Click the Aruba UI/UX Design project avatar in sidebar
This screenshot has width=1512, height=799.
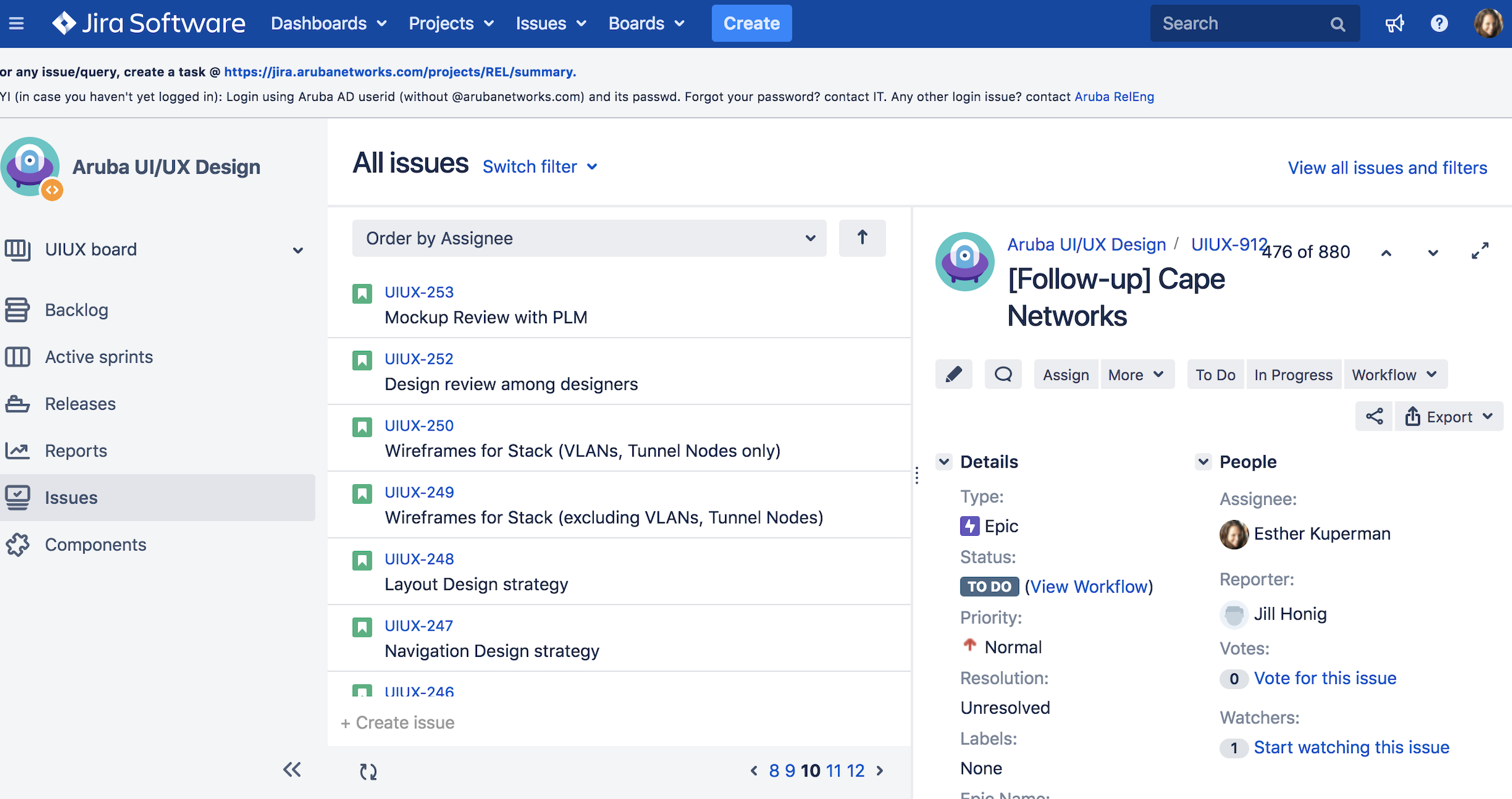point(31,167)
